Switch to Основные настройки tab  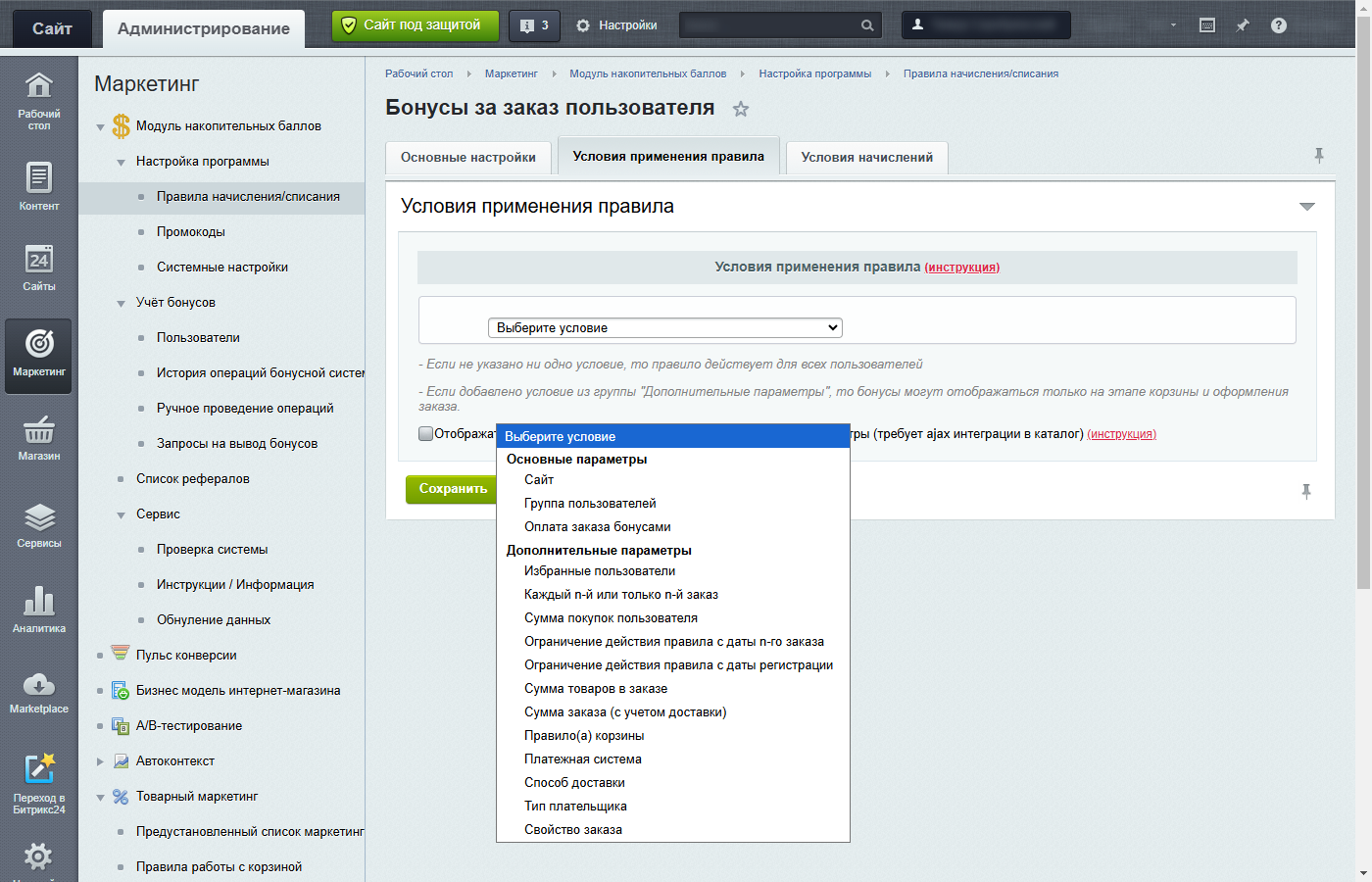click(468, 157)
